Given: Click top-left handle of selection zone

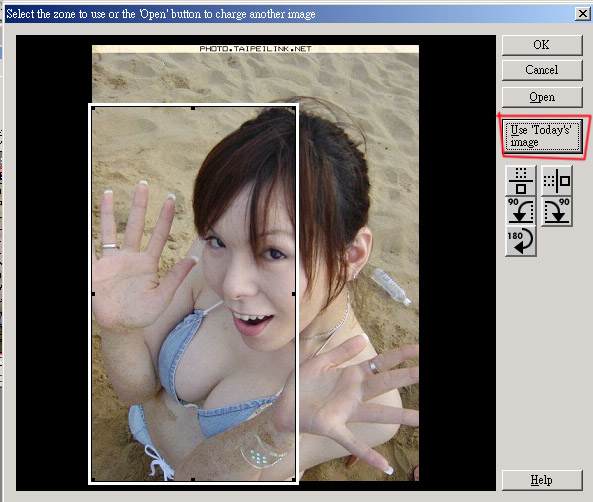Looking at the screenshot, I should pos(93,109).
